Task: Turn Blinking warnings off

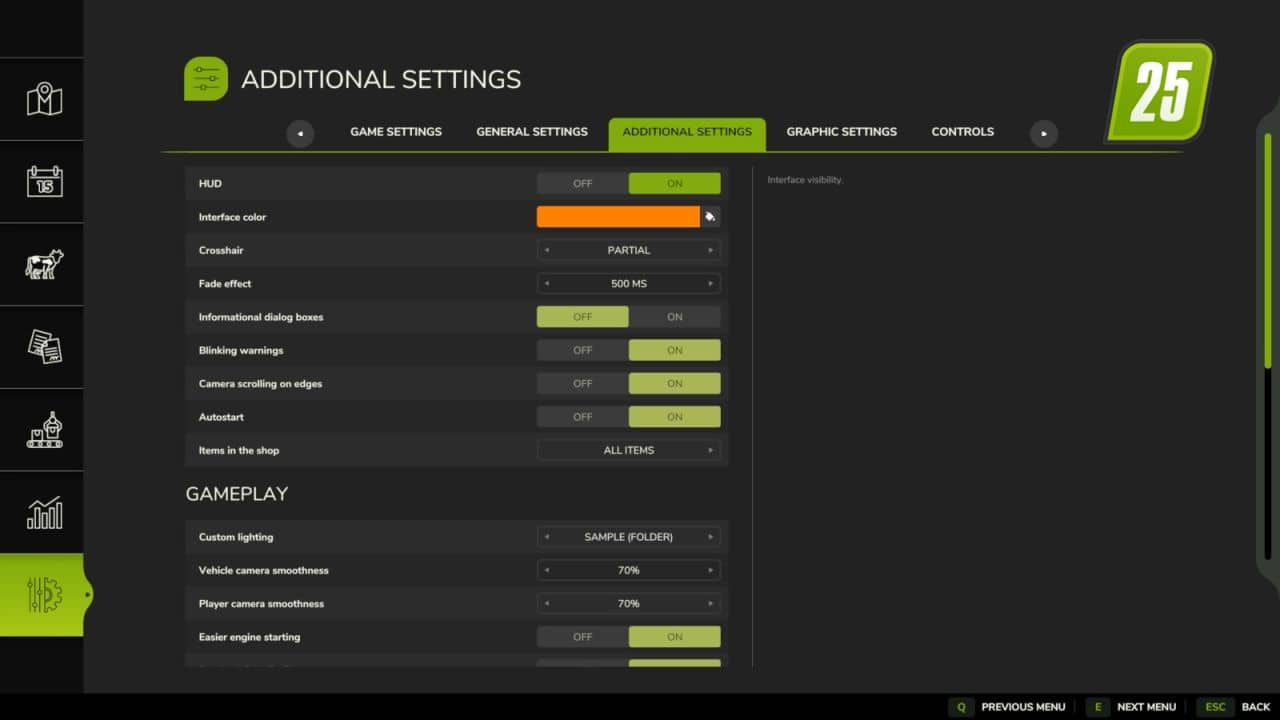Action: (x=583, y=350)
